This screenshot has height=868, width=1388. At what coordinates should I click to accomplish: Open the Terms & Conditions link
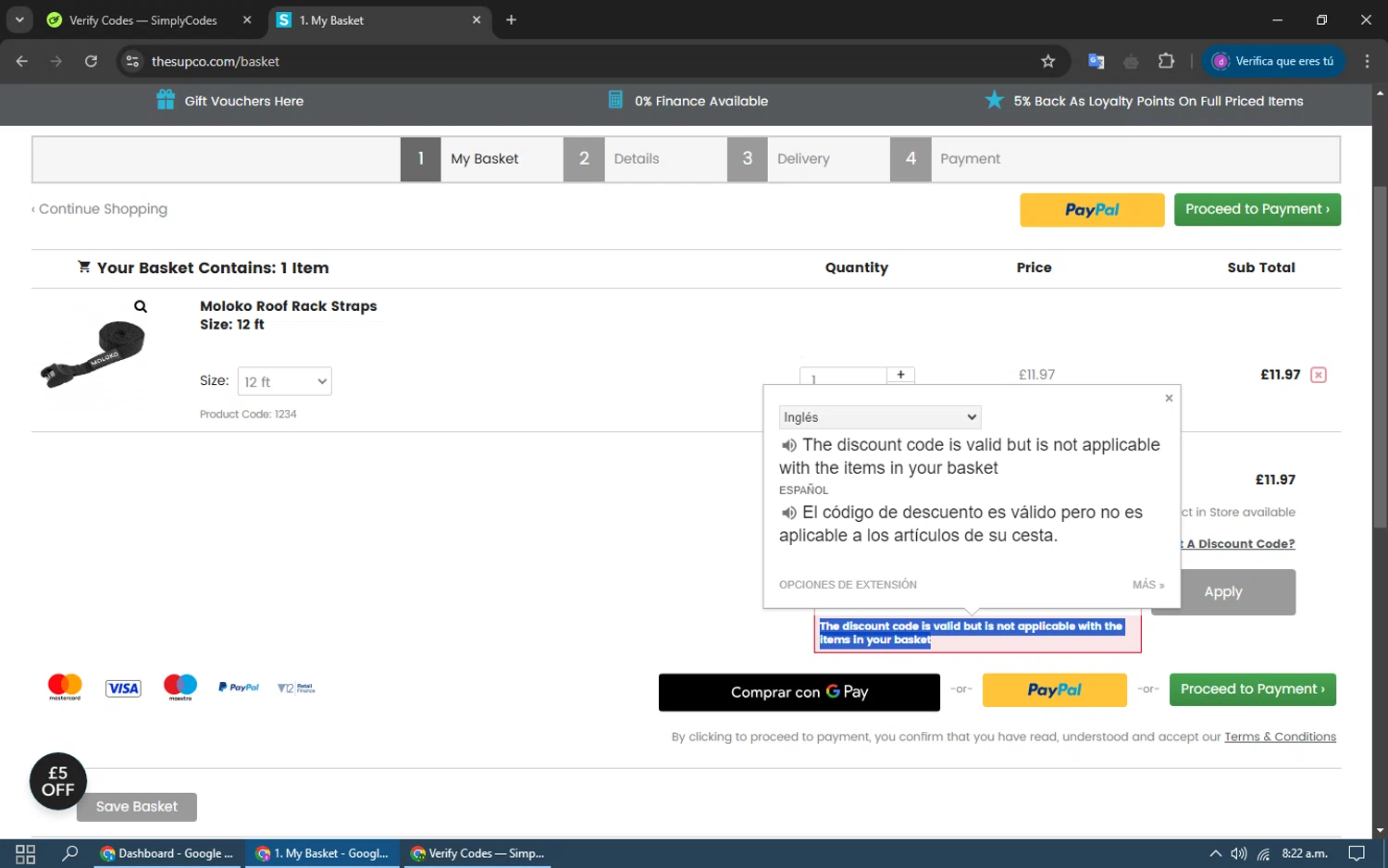click(1280, 738)
